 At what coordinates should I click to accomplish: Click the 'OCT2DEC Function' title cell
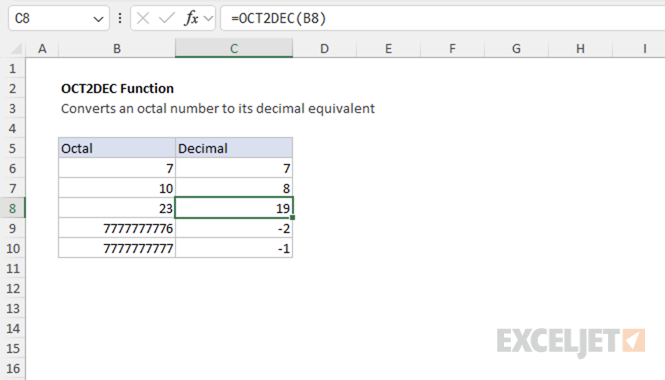tap(117, 88)
